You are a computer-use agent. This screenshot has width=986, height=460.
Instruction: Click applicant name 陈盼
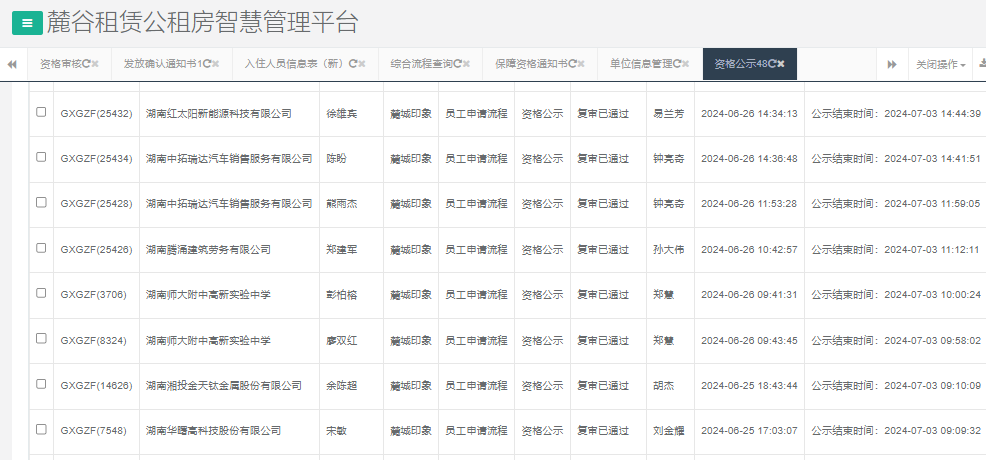point(336,159)
